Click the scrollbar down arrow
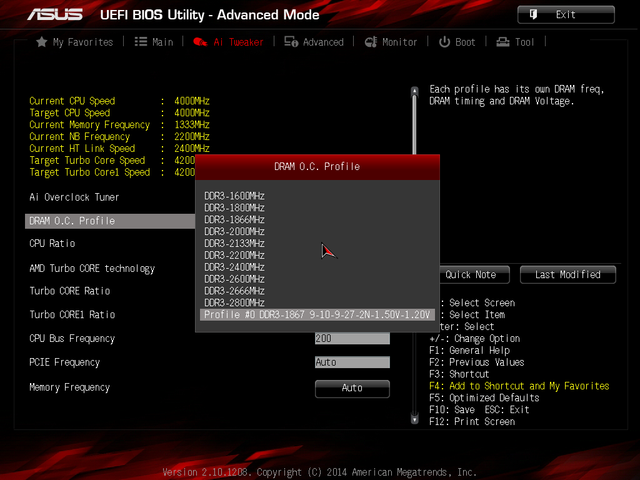Screen dimensions: 640x480 (415, 419)
